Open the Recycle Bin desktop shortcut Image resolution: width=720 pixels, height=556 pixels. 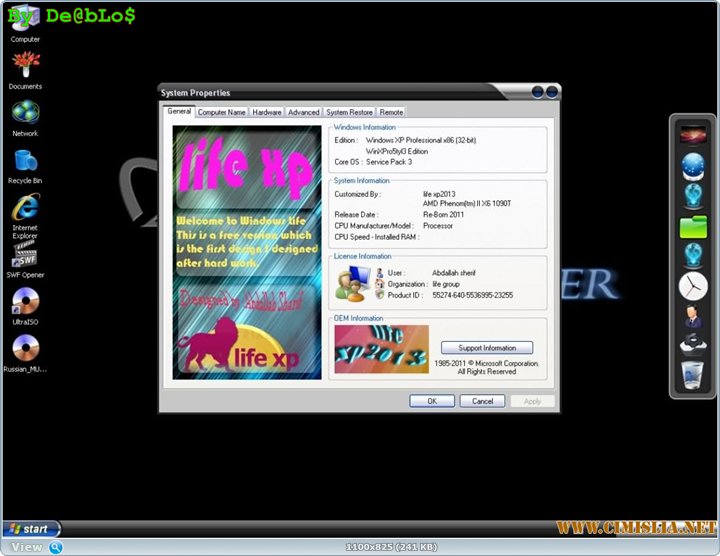pos(25,160)
